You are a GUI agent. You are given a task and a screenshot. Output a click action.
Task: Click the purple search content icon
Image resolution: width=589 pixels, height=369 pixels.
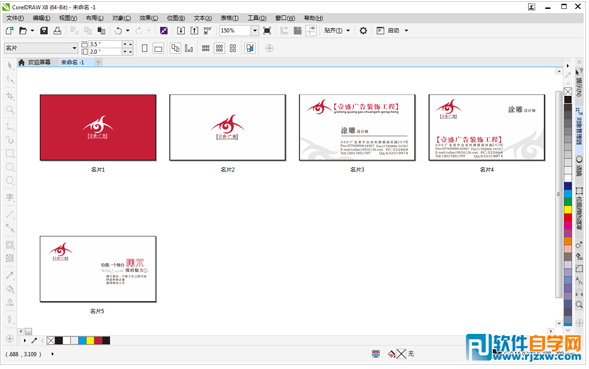click(164, 31)
